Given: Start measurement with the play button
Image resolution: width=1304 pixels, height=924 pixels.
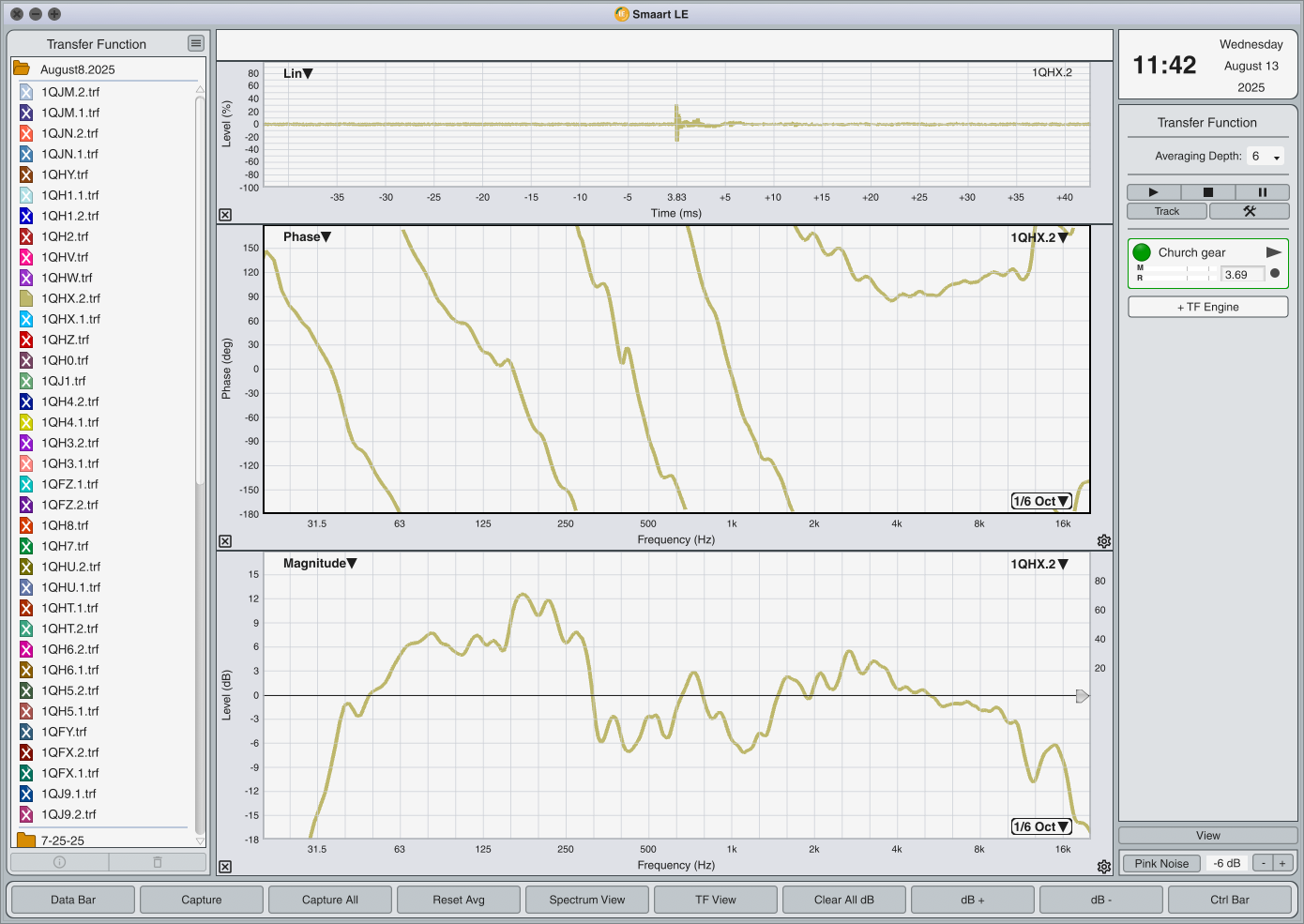Looking at the screenshot, I should [x=1154, y=191].
